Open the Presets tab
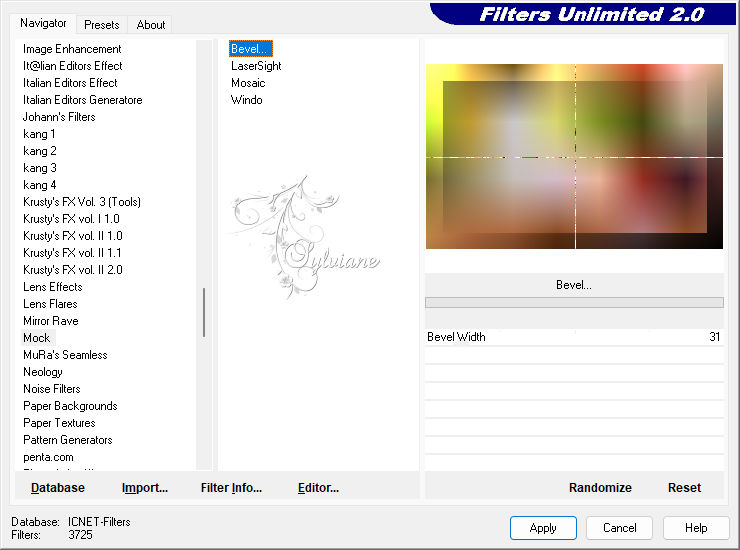This screenshot has width=740, height=550. [101, 25]
